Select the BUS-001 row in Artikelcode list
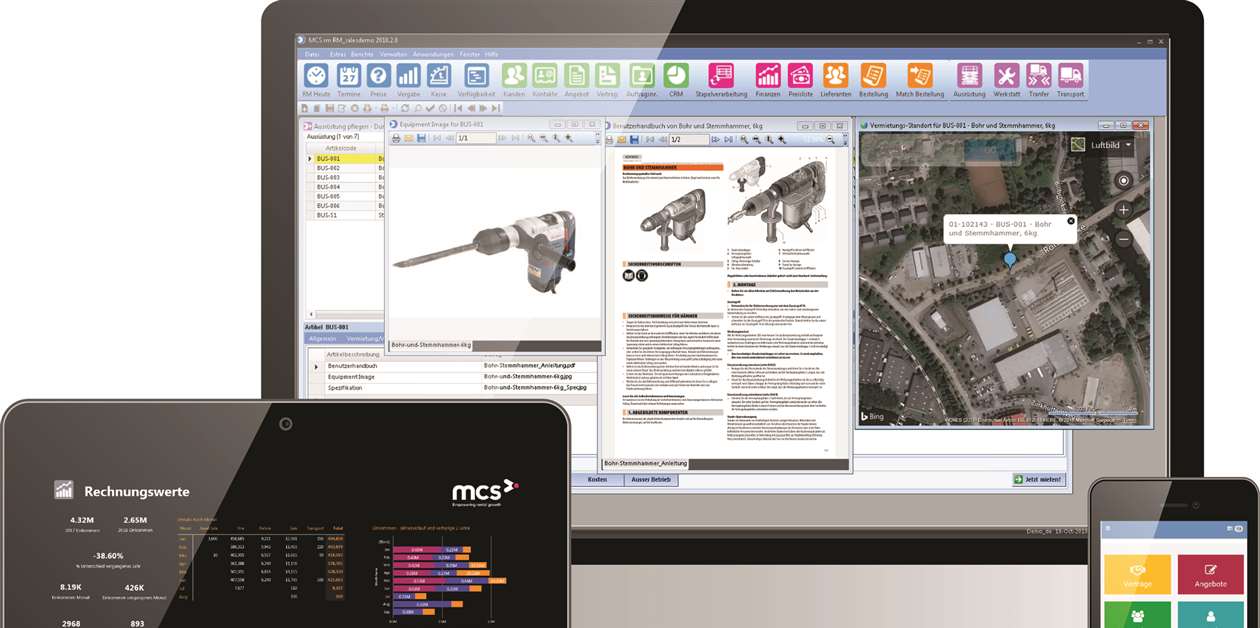 point(346,158)
